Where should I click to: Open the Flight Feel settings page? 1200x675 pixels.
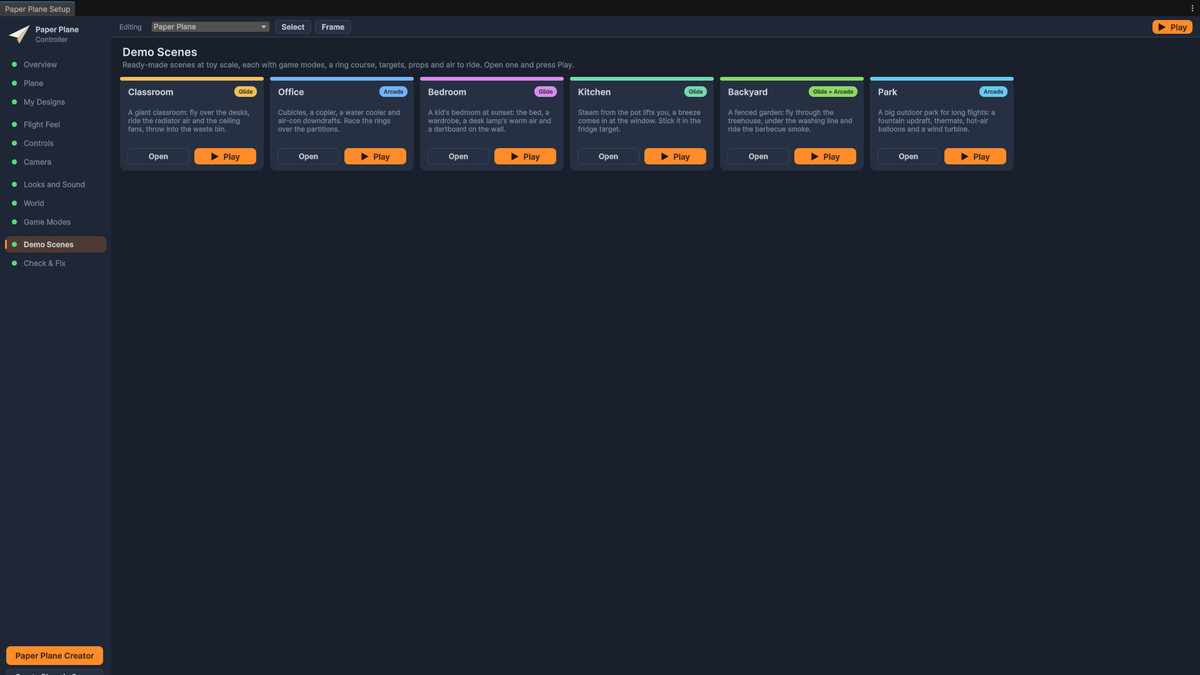55,125
